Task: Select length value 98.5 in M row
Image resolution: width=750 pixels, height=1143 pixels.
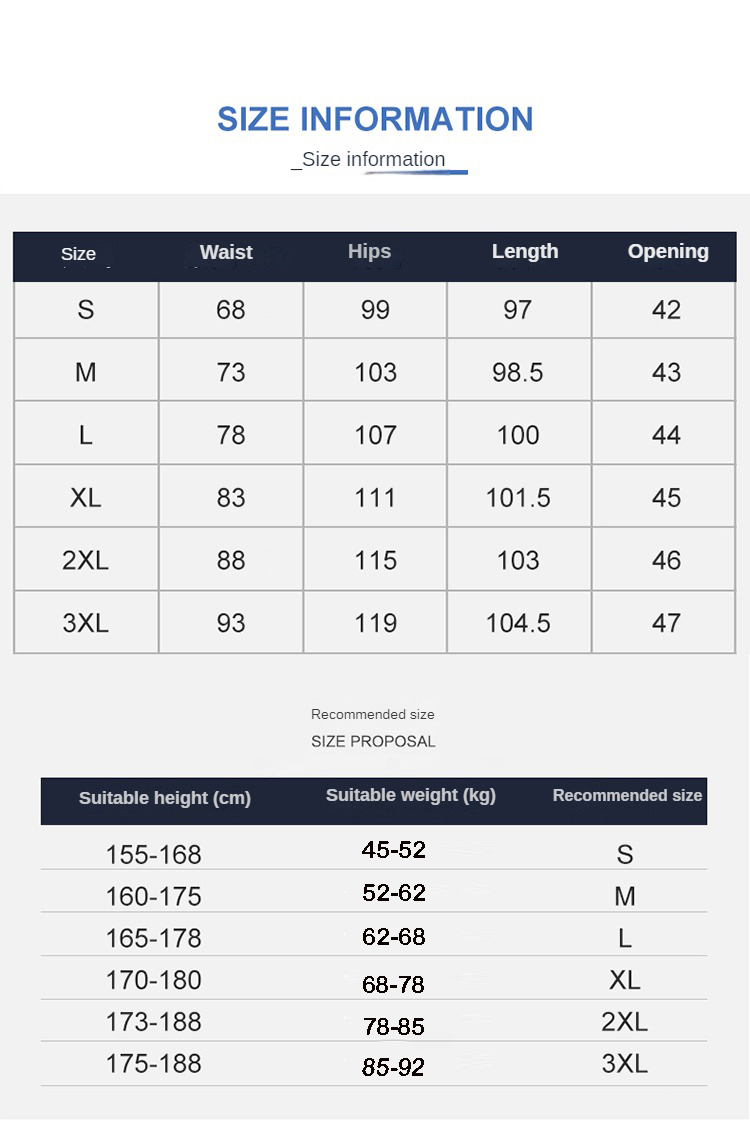Action: tap(518, 373)
